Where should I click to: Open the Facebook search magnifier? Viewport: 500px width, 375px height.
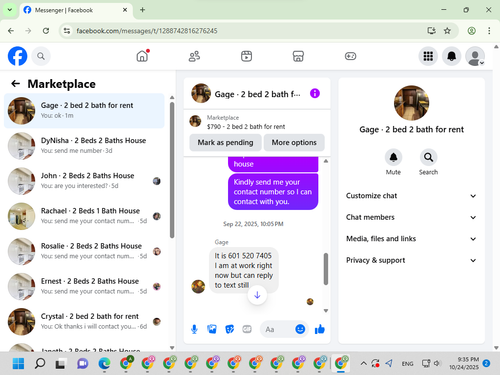point(41,56)
